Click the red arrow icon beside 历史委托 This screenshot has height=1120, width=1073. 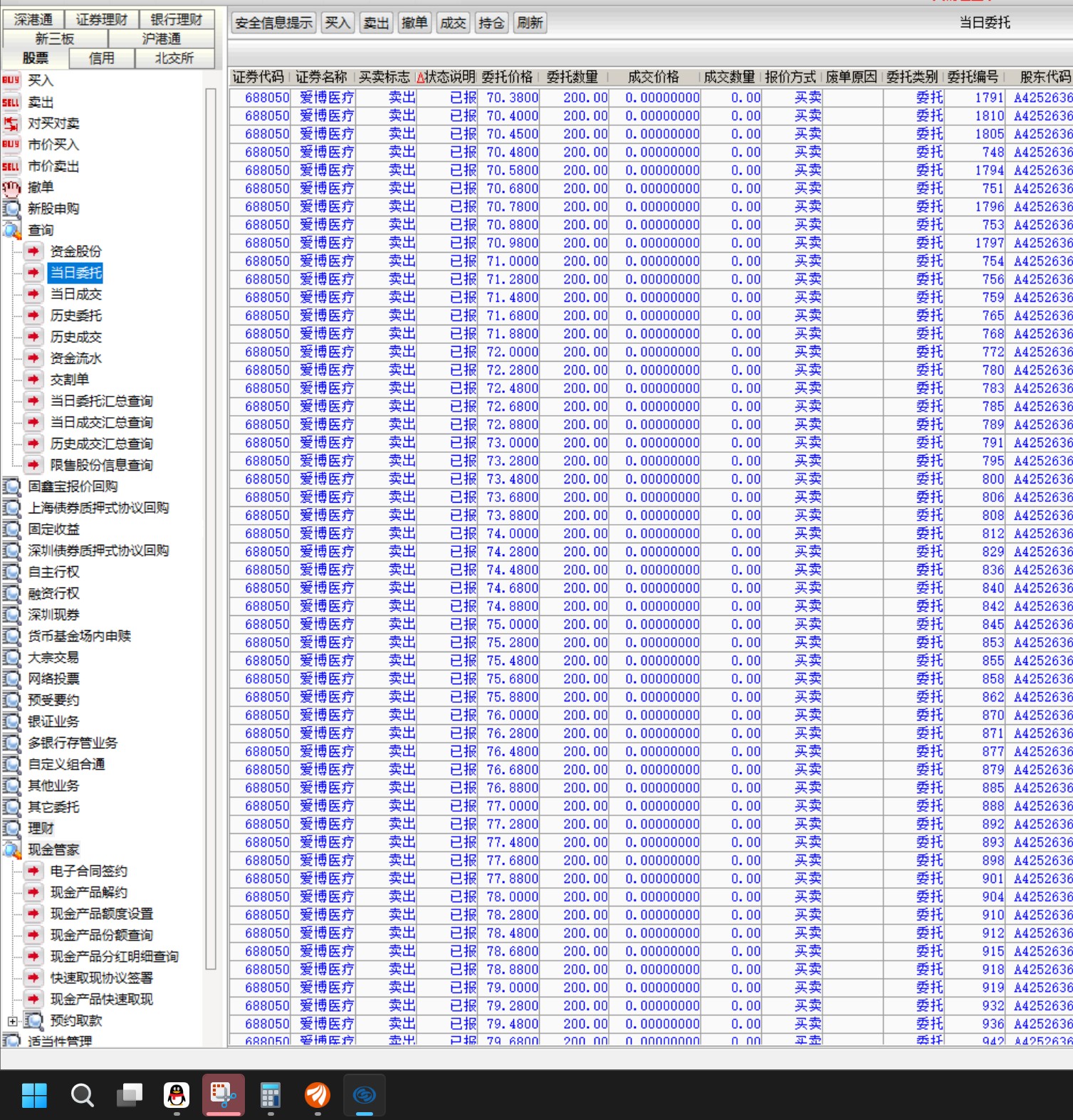point(33,315)
